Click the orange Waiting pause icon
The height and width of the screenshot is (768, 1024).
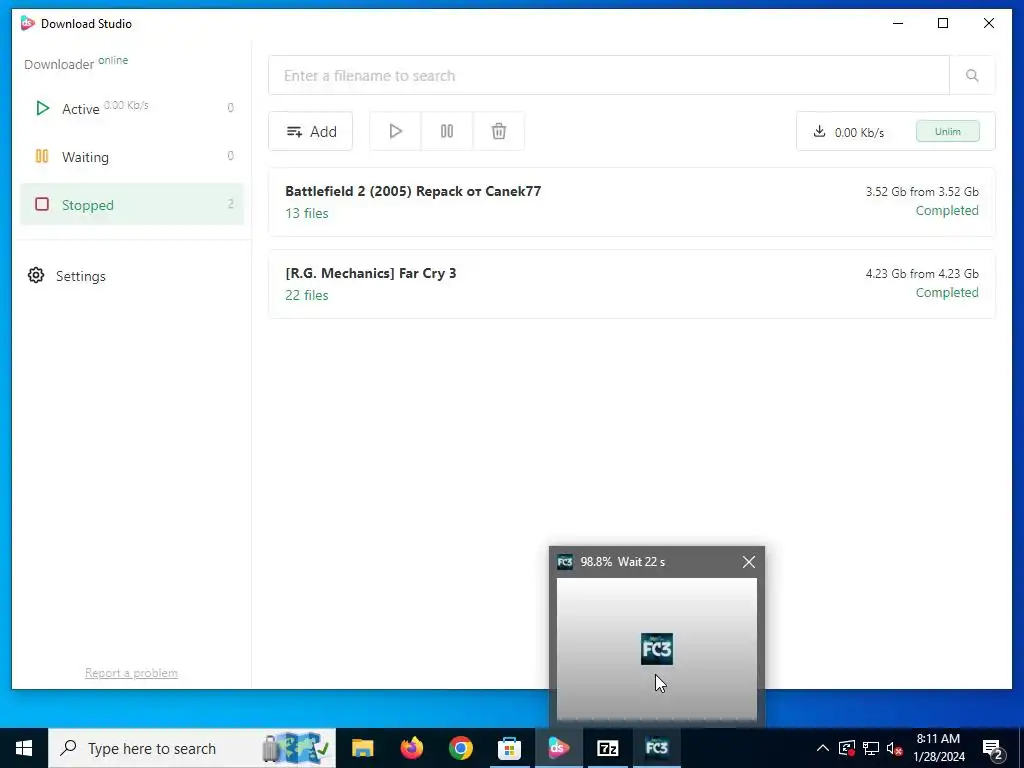pos(42,156)
